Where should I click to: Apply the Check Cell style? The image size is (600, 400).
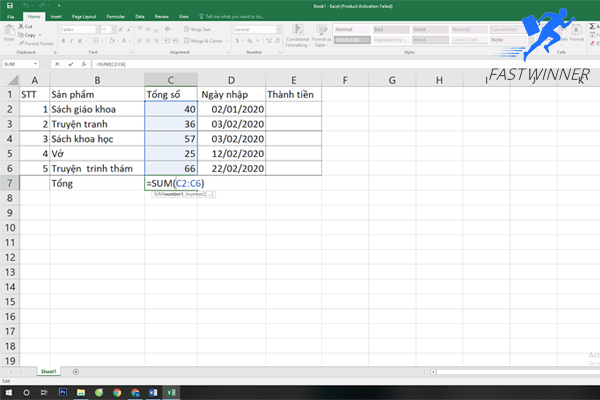point(352,40)
